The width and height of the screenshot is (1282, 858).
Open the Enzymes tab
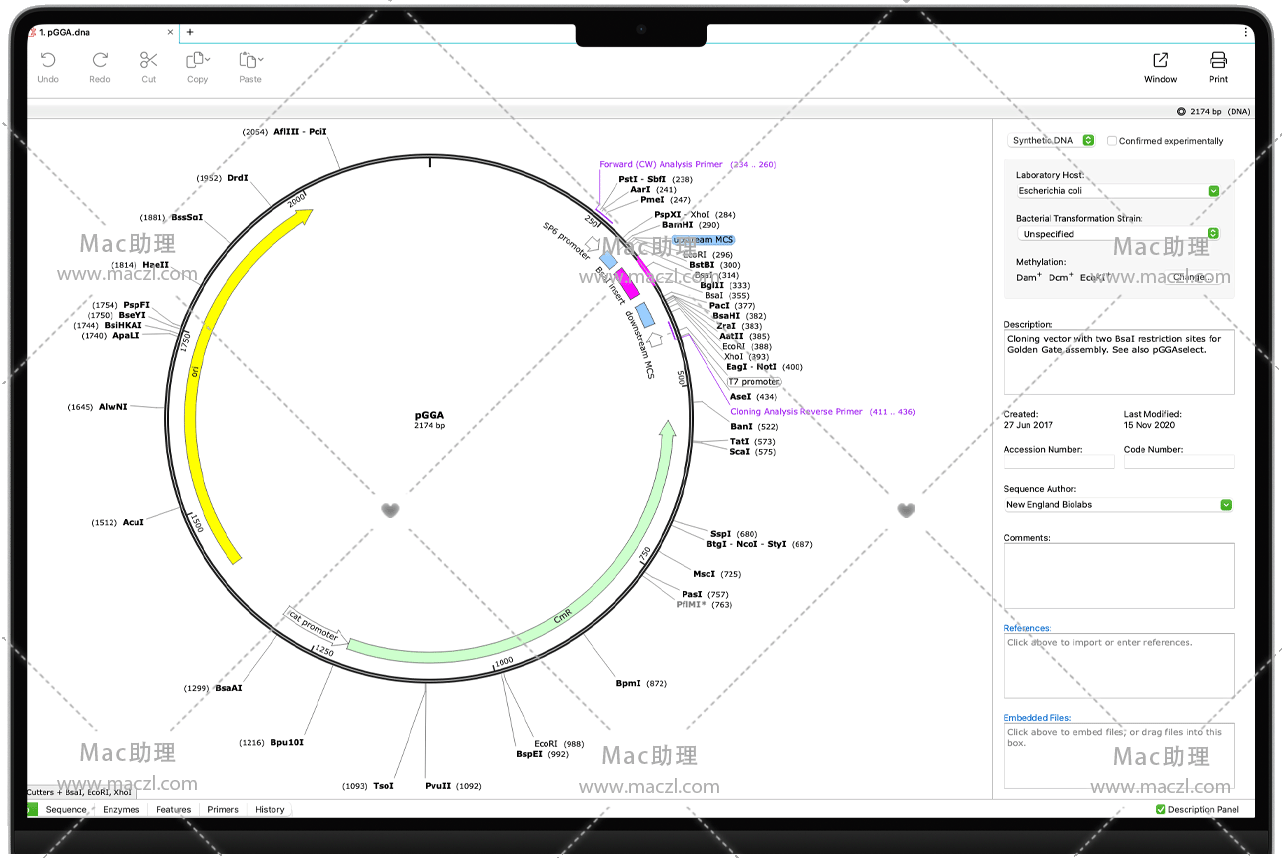[121, 809]
